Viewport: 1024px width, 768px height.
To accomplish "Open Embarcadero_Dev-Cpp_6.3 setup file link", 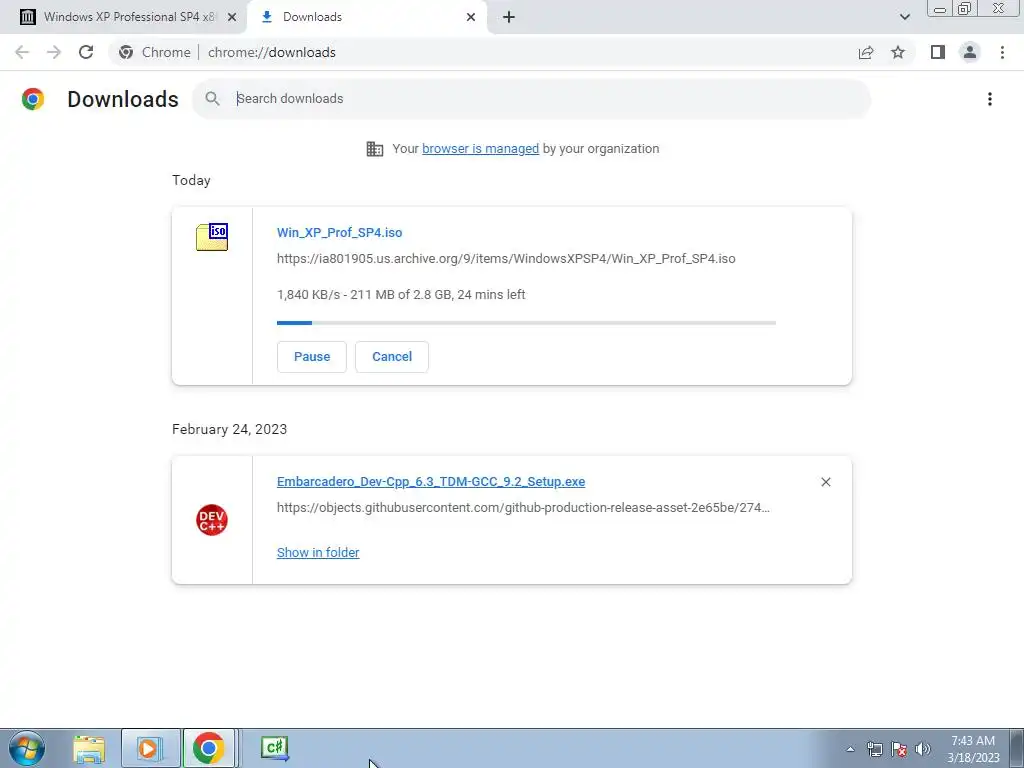I will tap(431, 482).
